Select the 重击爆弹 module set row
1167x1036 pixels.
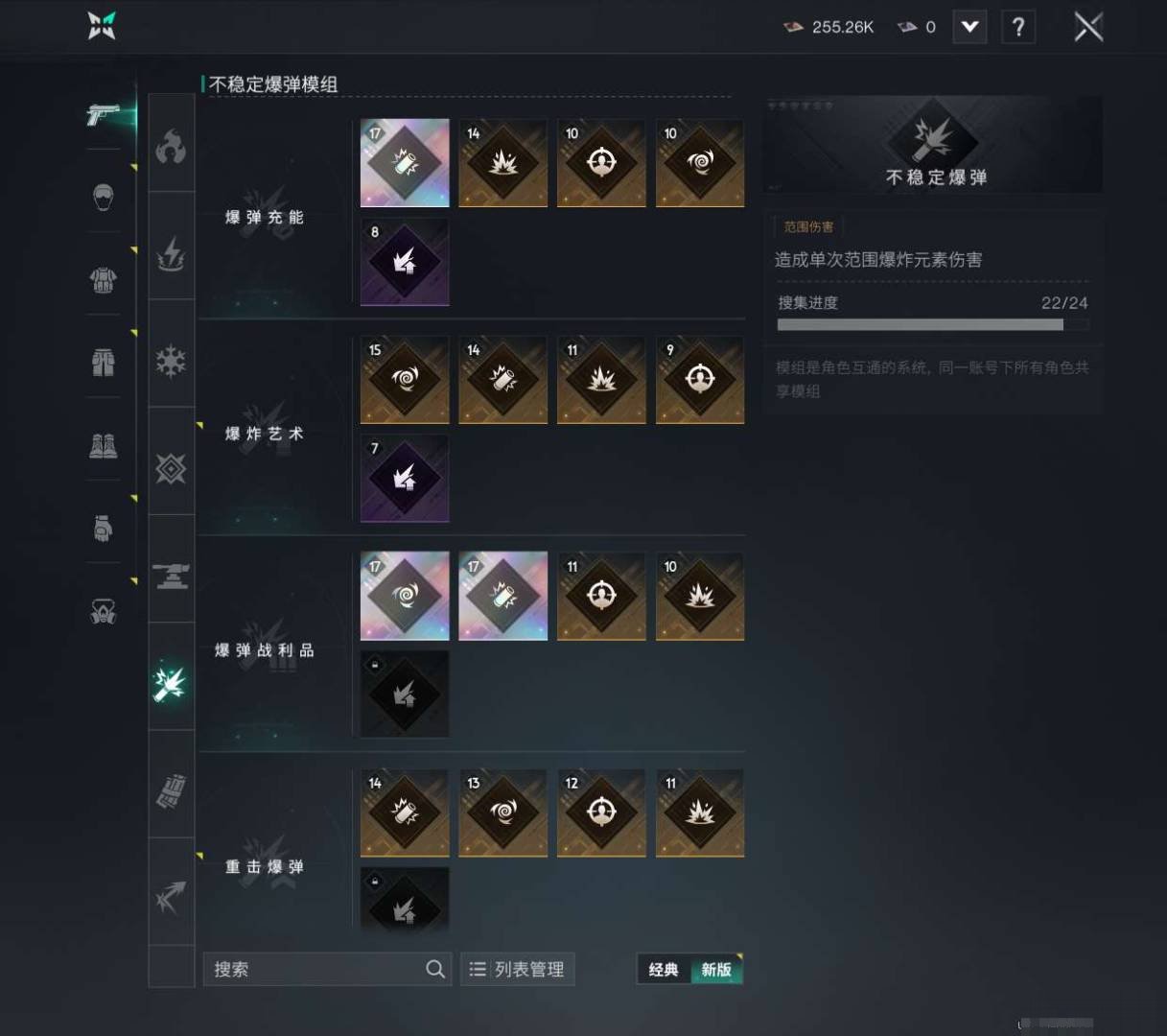(x=472, y=854)
